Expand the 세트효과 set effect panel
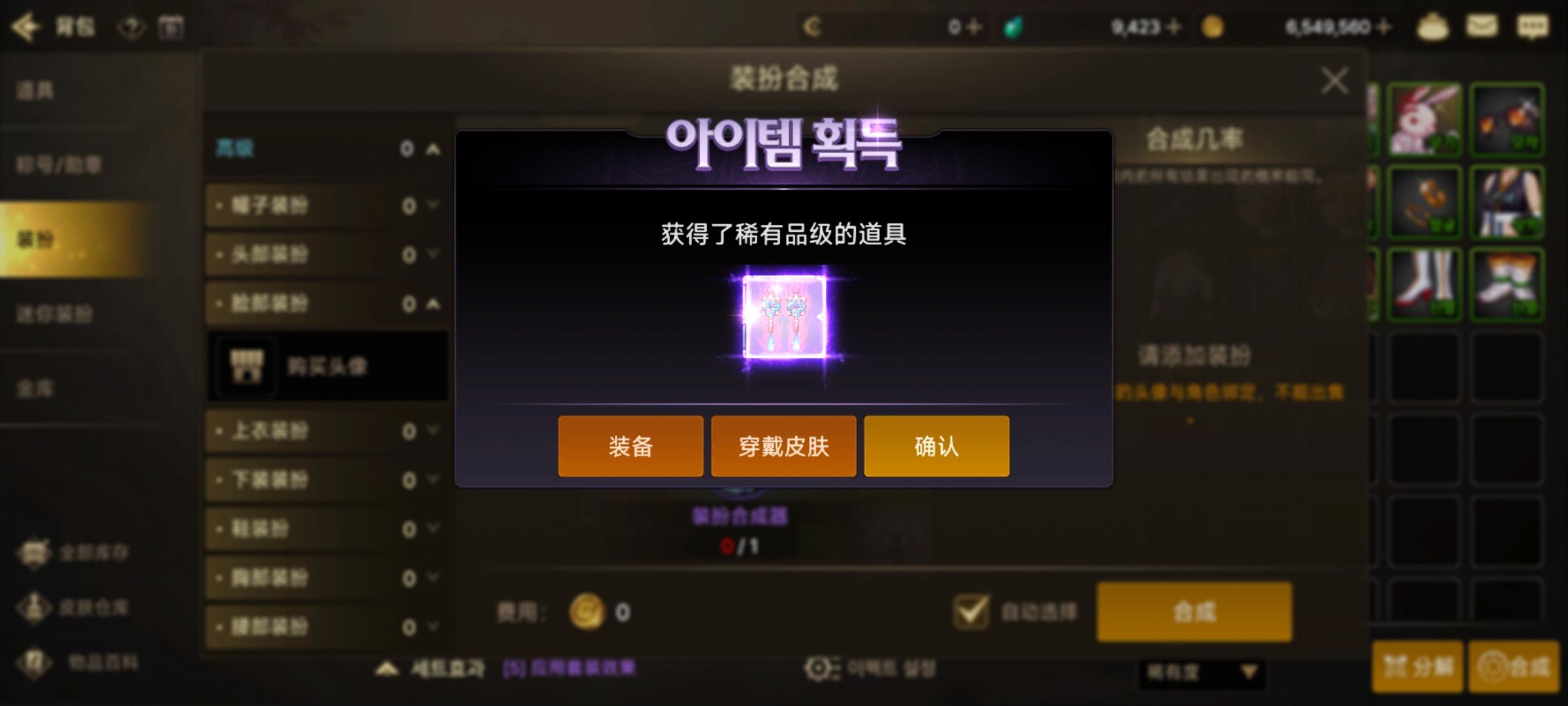This screenshot has width=1568, height=706. [x=387, y=669]
